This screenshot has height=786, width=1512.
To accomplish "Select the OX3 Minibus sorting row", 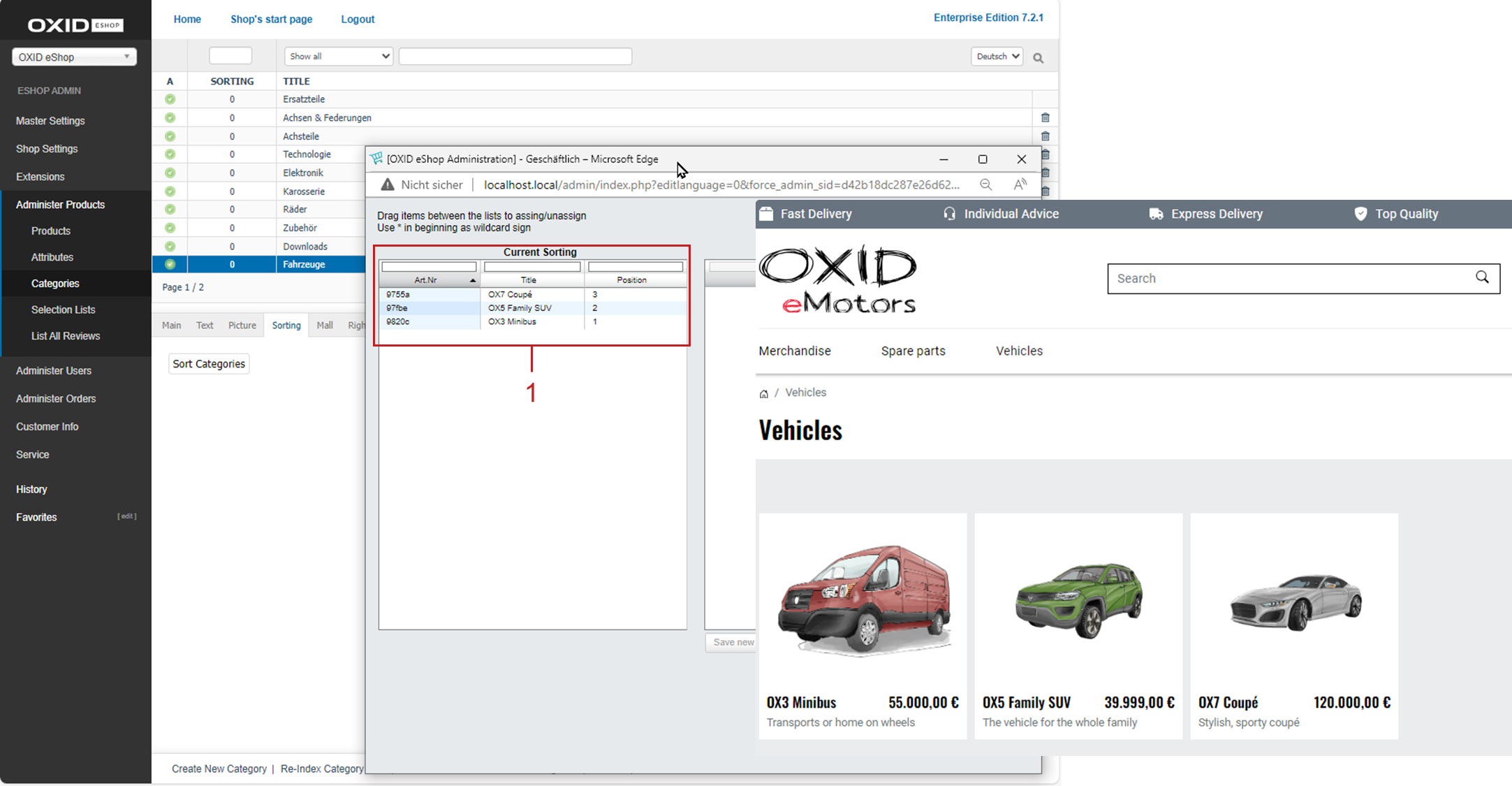I will 533,321.
